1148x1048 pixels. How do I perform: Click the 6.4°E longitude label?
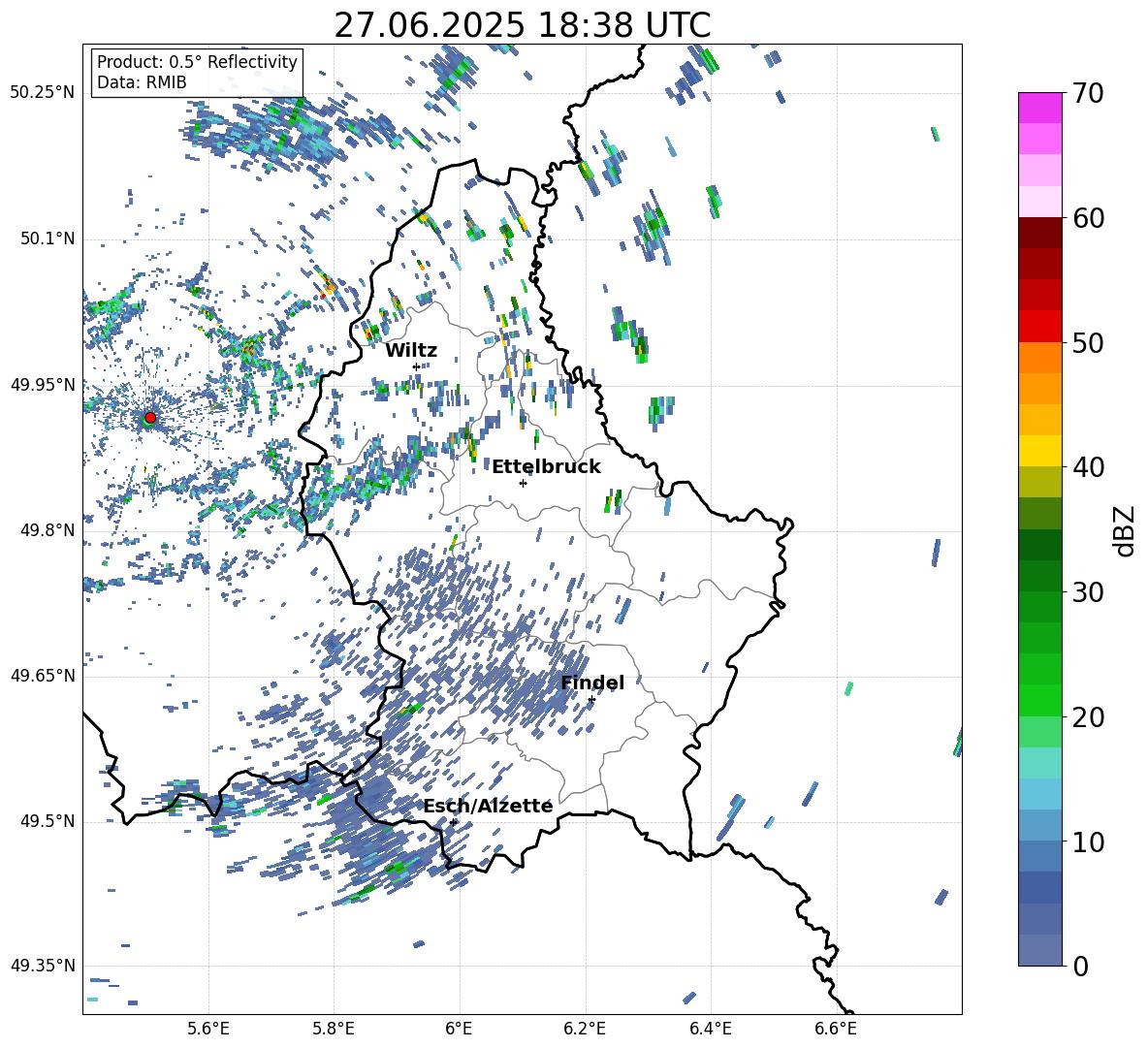710,1029
